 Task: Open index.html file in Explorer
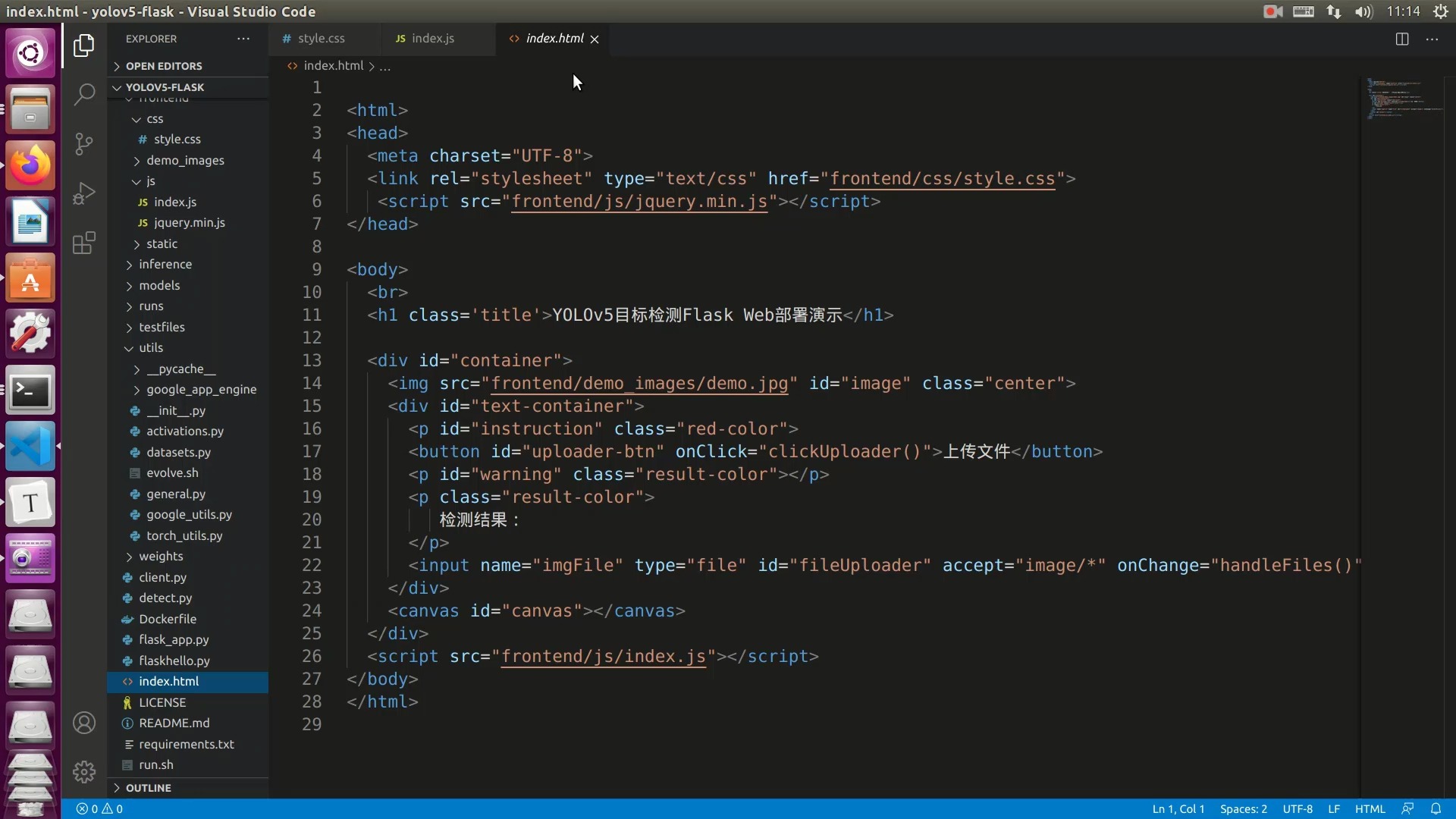[168, 681]
